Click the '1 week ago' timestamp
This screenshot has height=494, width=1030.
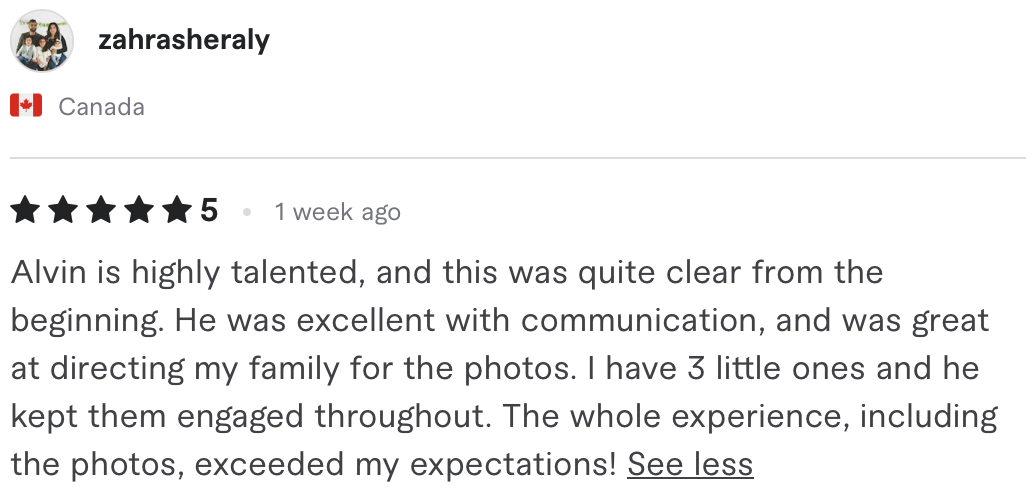coord(338,212)
